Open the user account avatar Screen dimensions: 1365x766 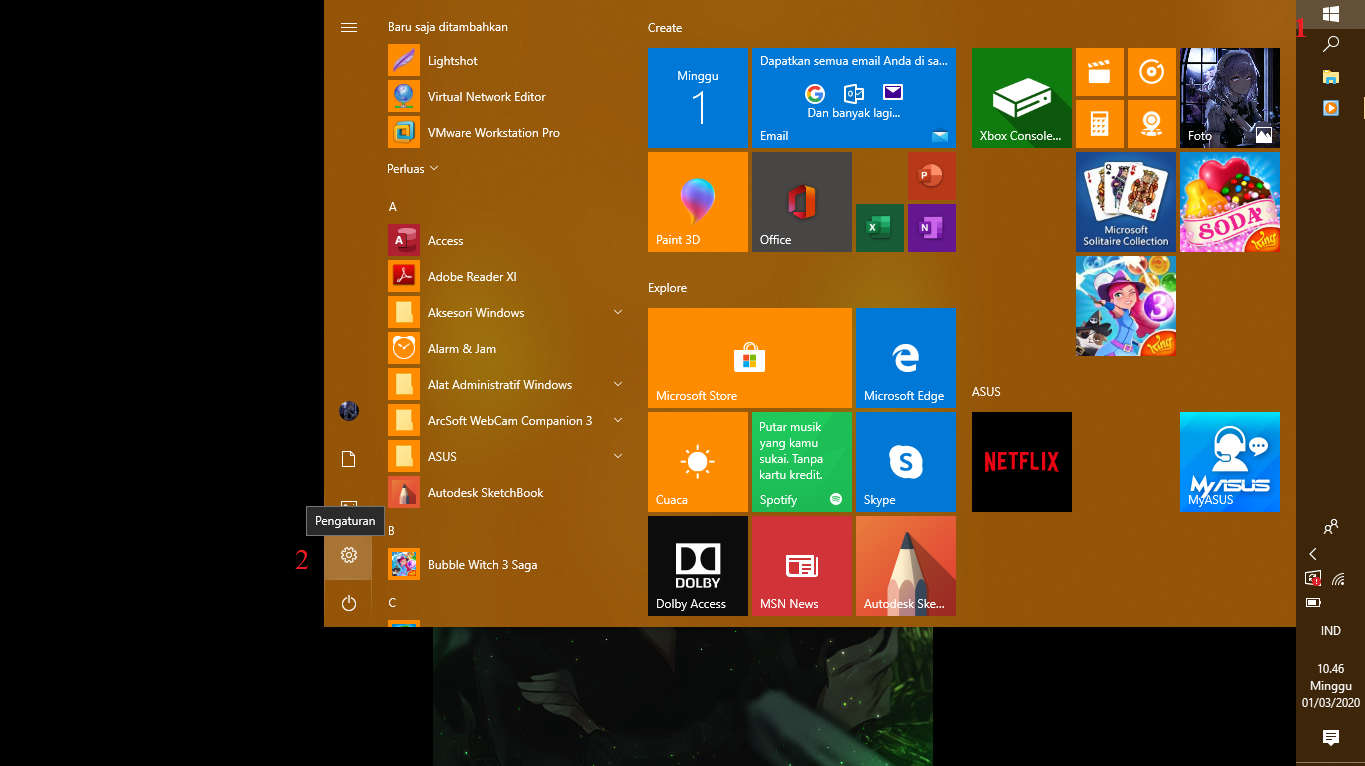[x=349, y=411]
